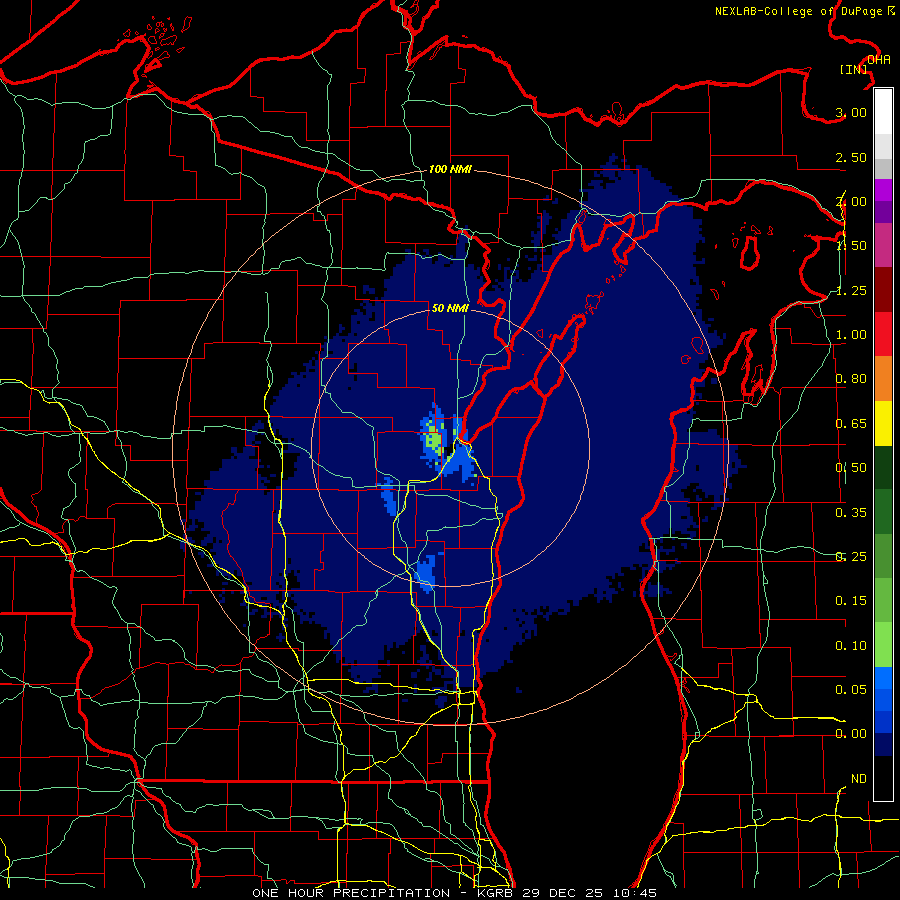Image resolution: width=900 pixels, height=900 pixels.
Task: Click the 3.00 legend value
Action: click(851, 112)
